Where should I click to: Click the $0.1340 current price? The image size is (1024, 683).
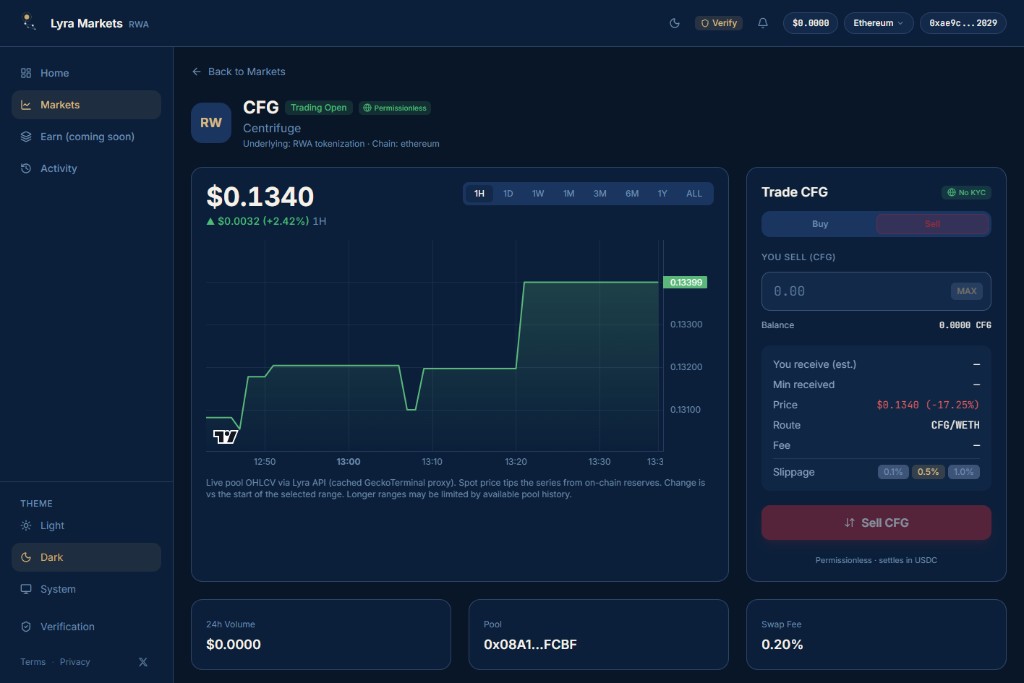[x=260, y=197]
